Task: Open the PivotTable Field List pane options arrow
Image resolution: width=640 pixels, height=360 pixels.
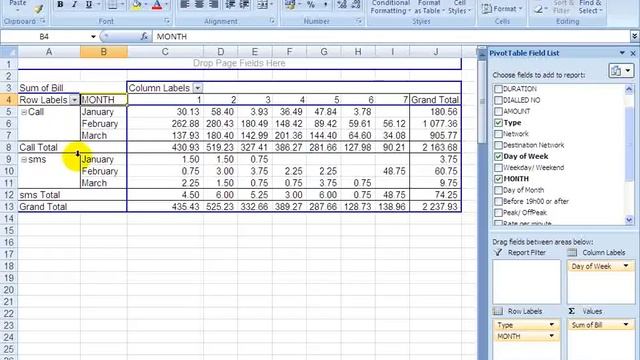Action: pos(622,53)
